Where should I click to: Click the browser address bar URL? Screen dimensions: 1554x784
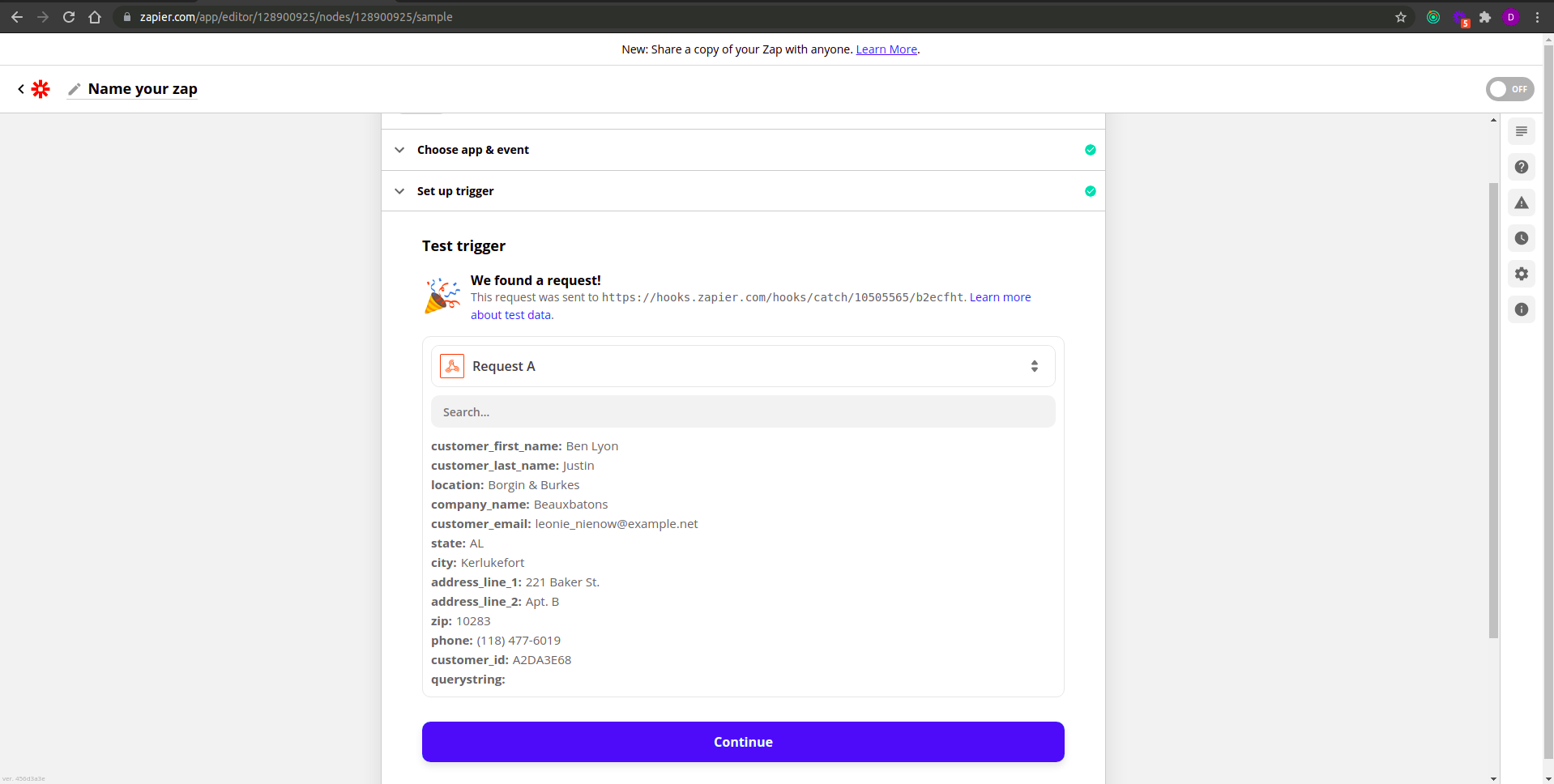pyautogui.click(x=296, y=17)
